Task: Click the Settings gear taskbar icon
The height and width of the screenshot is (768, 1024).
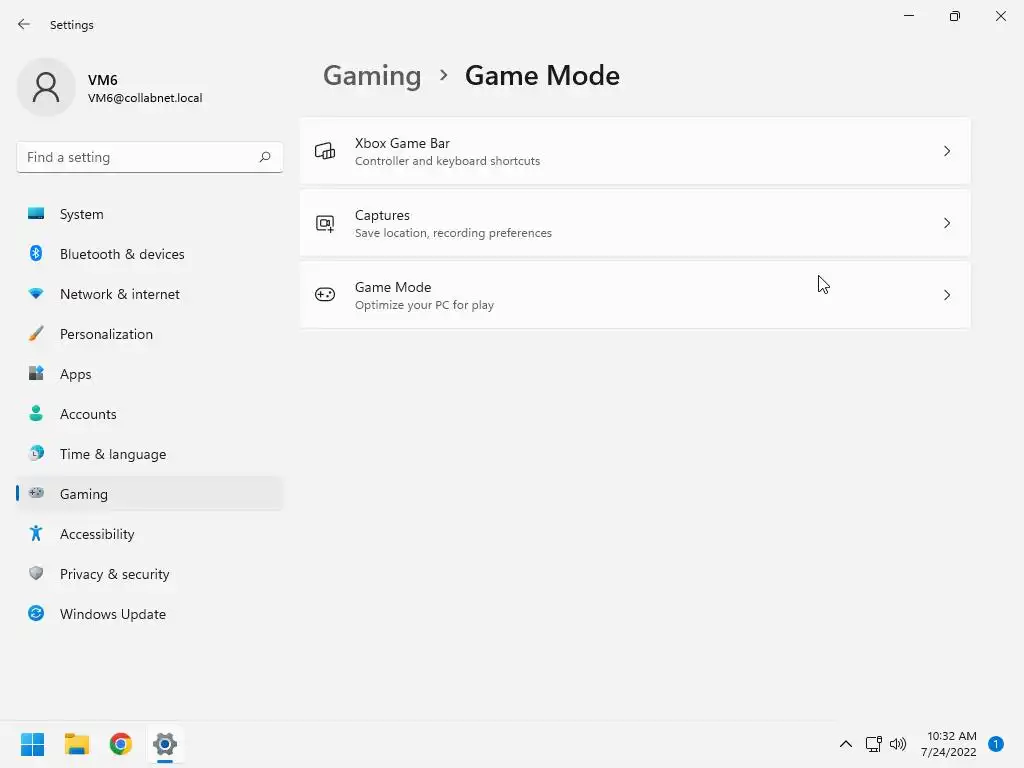Action: 165,744
